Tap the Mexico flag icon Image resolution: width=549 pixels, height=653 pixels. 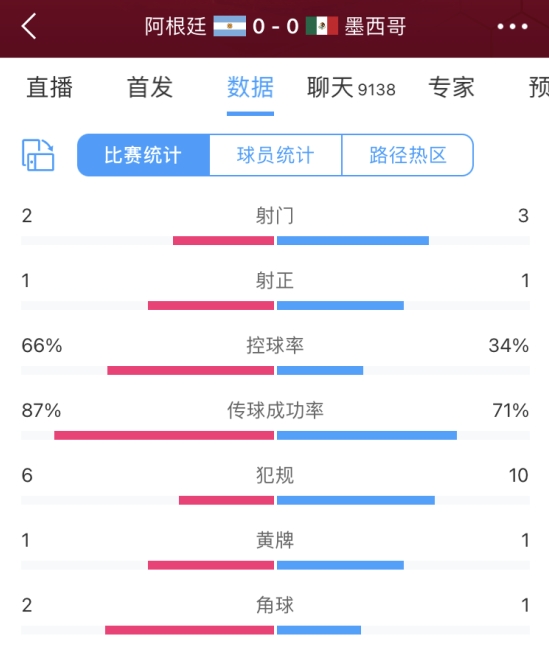pos(322,26)
